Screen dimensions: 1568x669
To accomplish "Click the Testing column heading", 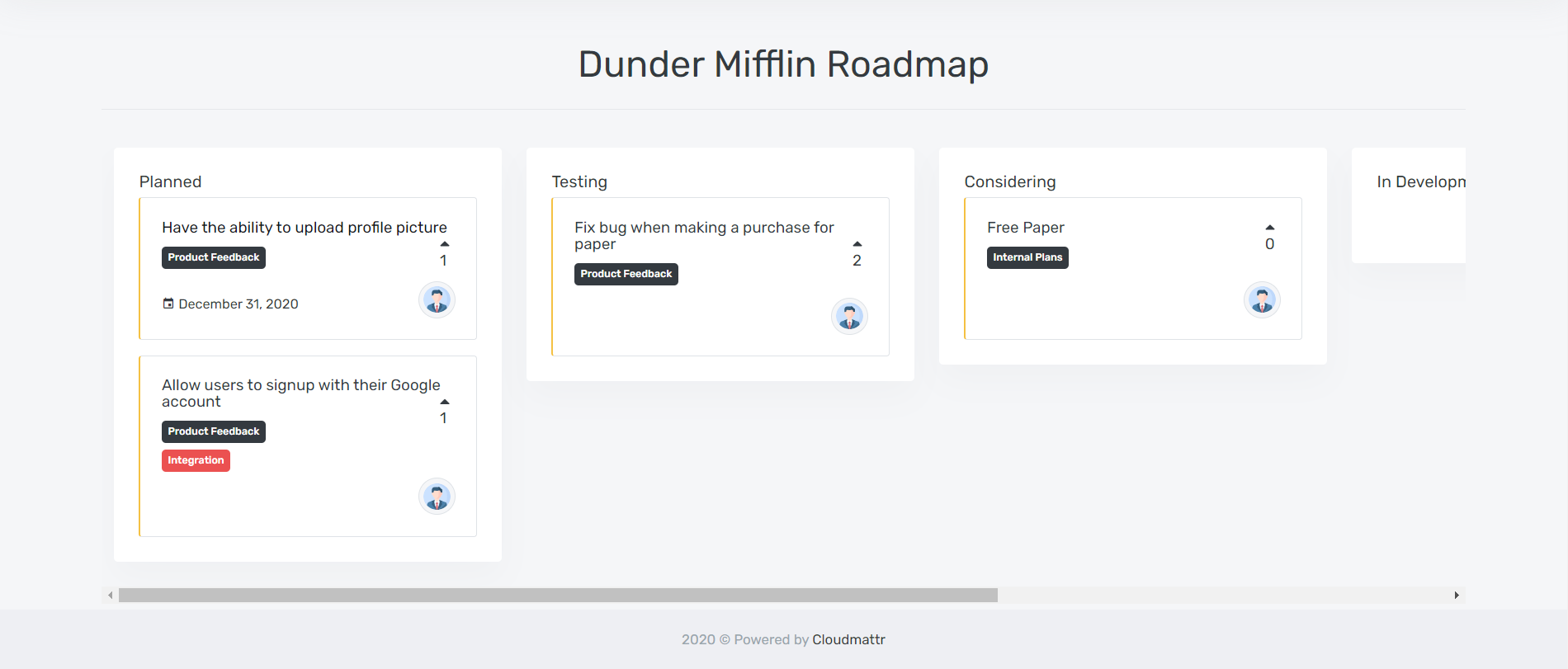I will coord(579,181).
